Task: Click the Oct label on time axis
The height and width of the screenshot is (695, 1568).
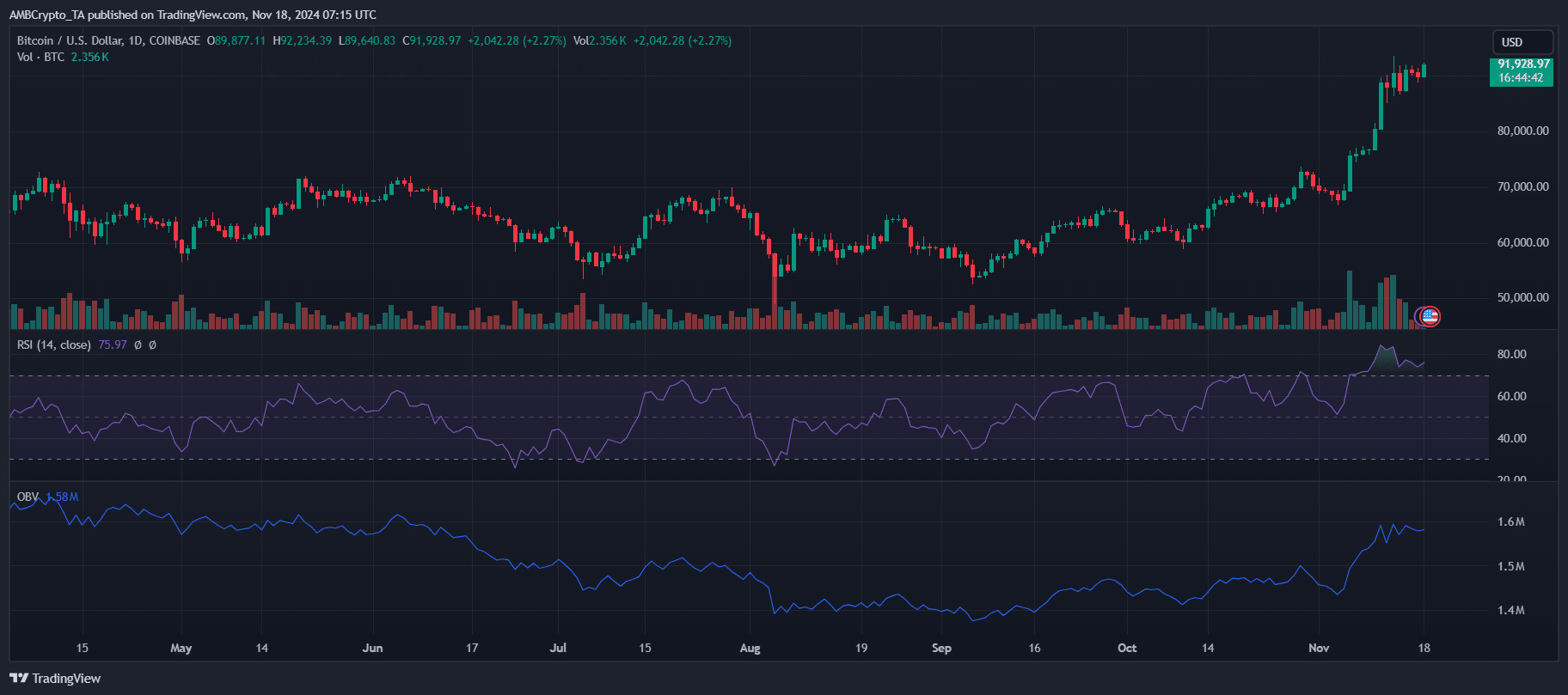Action: [x=1127, y=648]
